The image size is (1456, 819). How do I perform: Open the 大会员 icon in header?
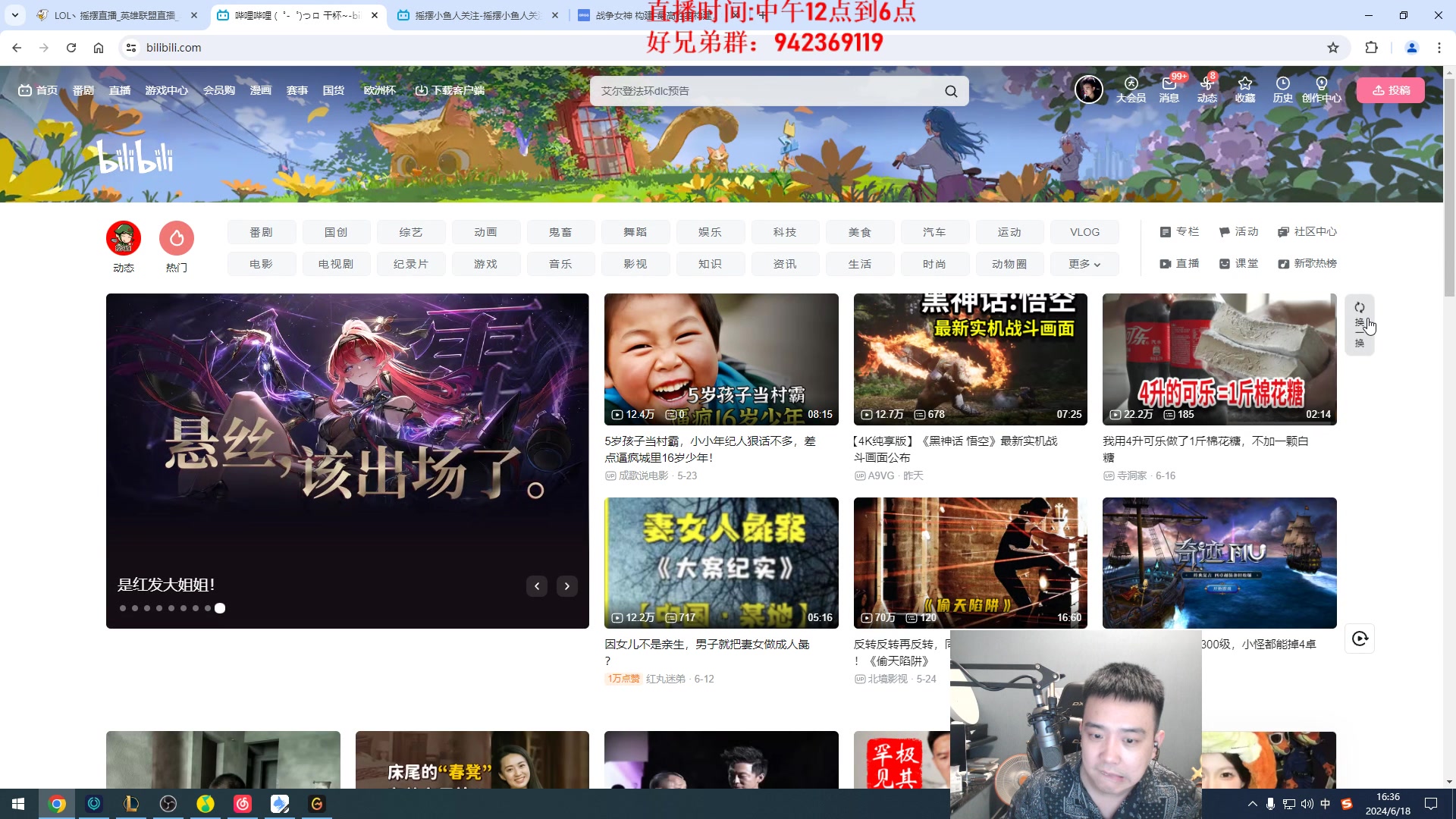1131,89
